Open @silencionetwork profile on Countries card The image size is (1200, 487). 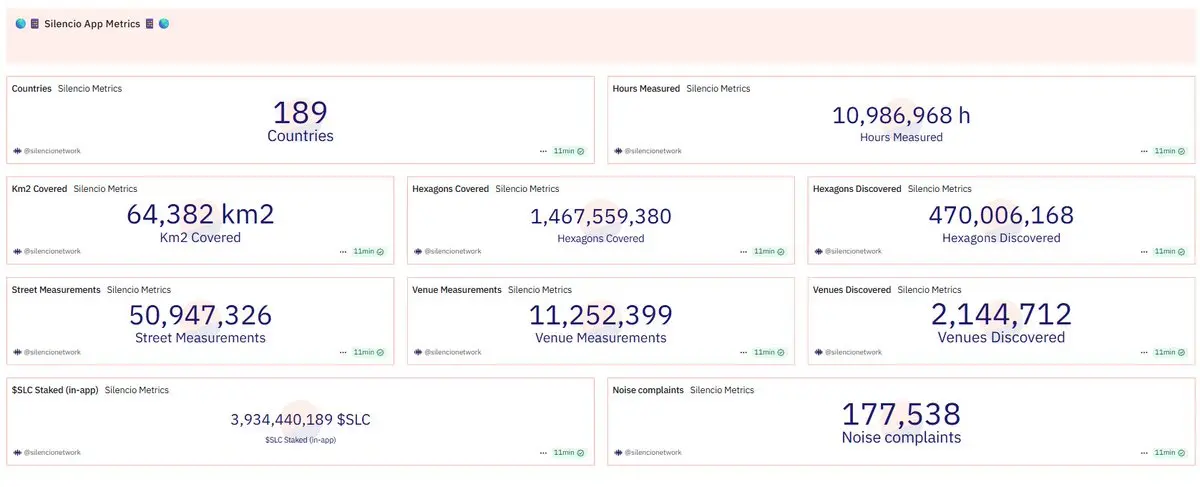pyautogui.click(x=47, y=151)
